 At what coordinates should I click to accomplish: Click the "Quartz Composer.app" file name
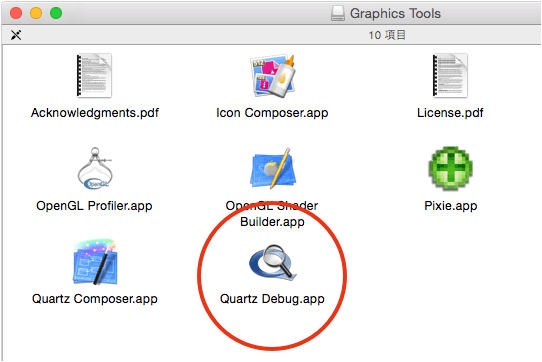point(95,299)
